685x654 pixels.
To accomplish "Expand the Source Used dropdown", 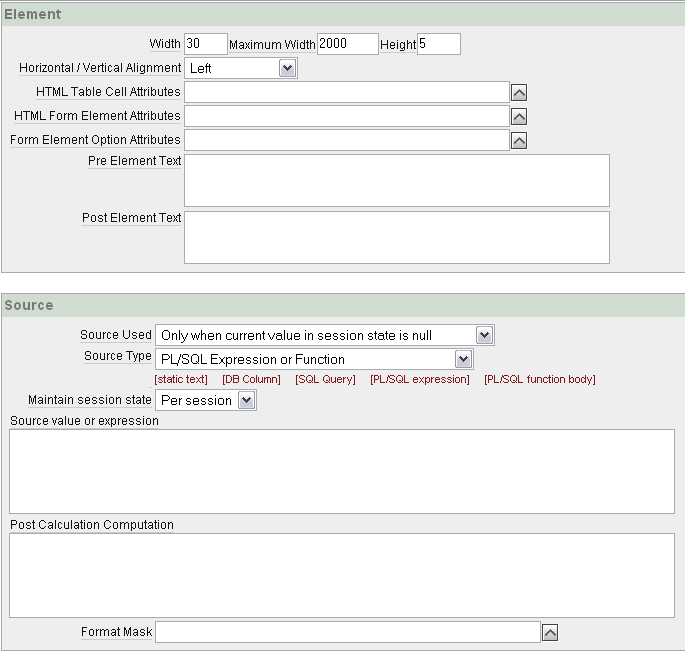I will [x=325, y=336].
